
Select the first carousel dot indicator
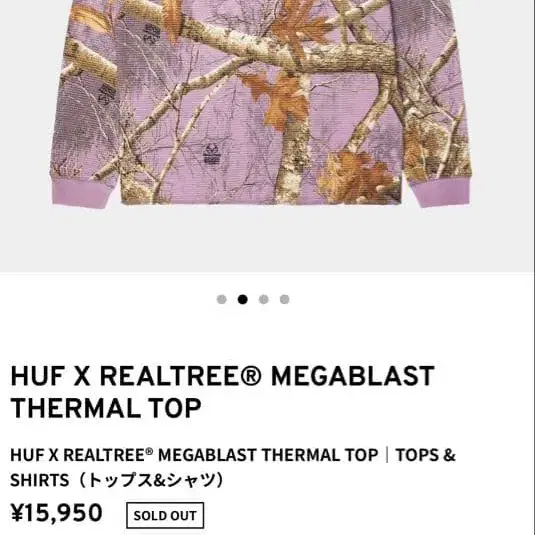(221, 299)
